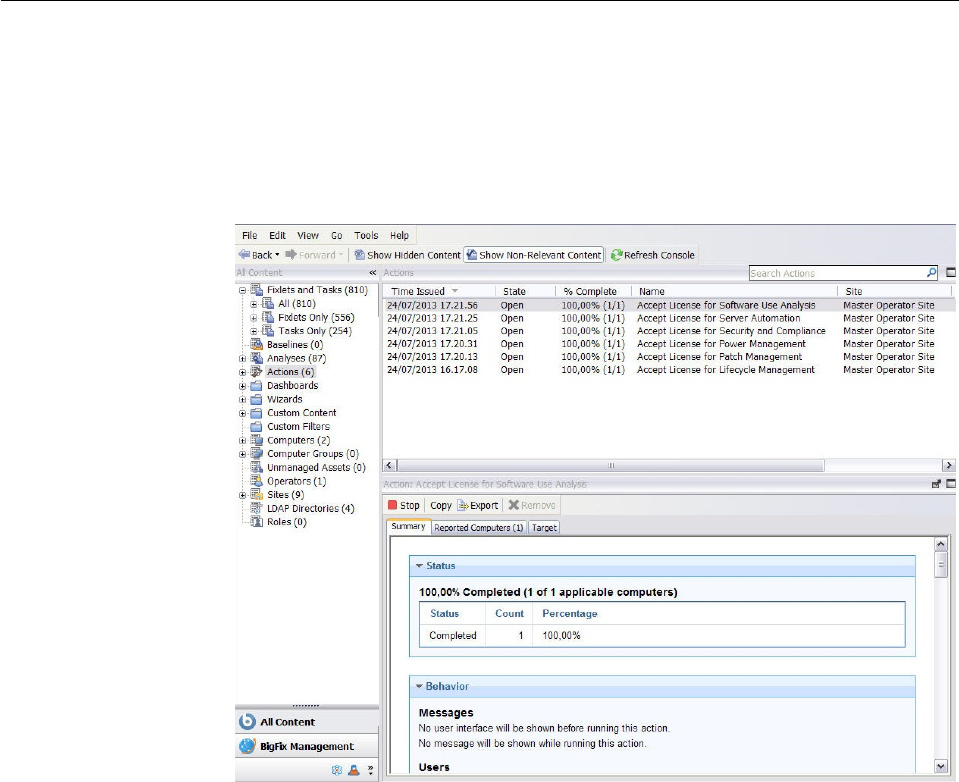
Task: Click the Computers tree icon
Action: (x=257, y=440)
